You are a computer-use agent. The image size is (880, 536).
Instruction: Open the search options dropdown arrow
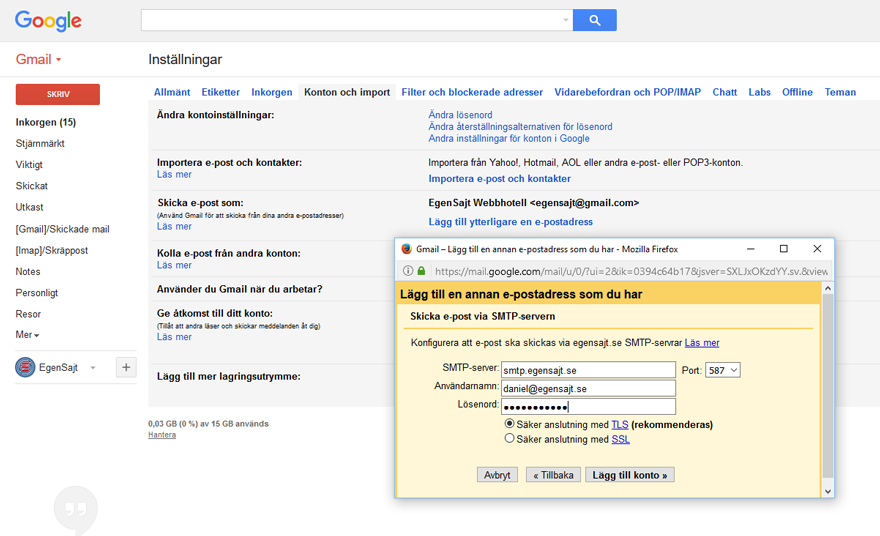[565, 20]
